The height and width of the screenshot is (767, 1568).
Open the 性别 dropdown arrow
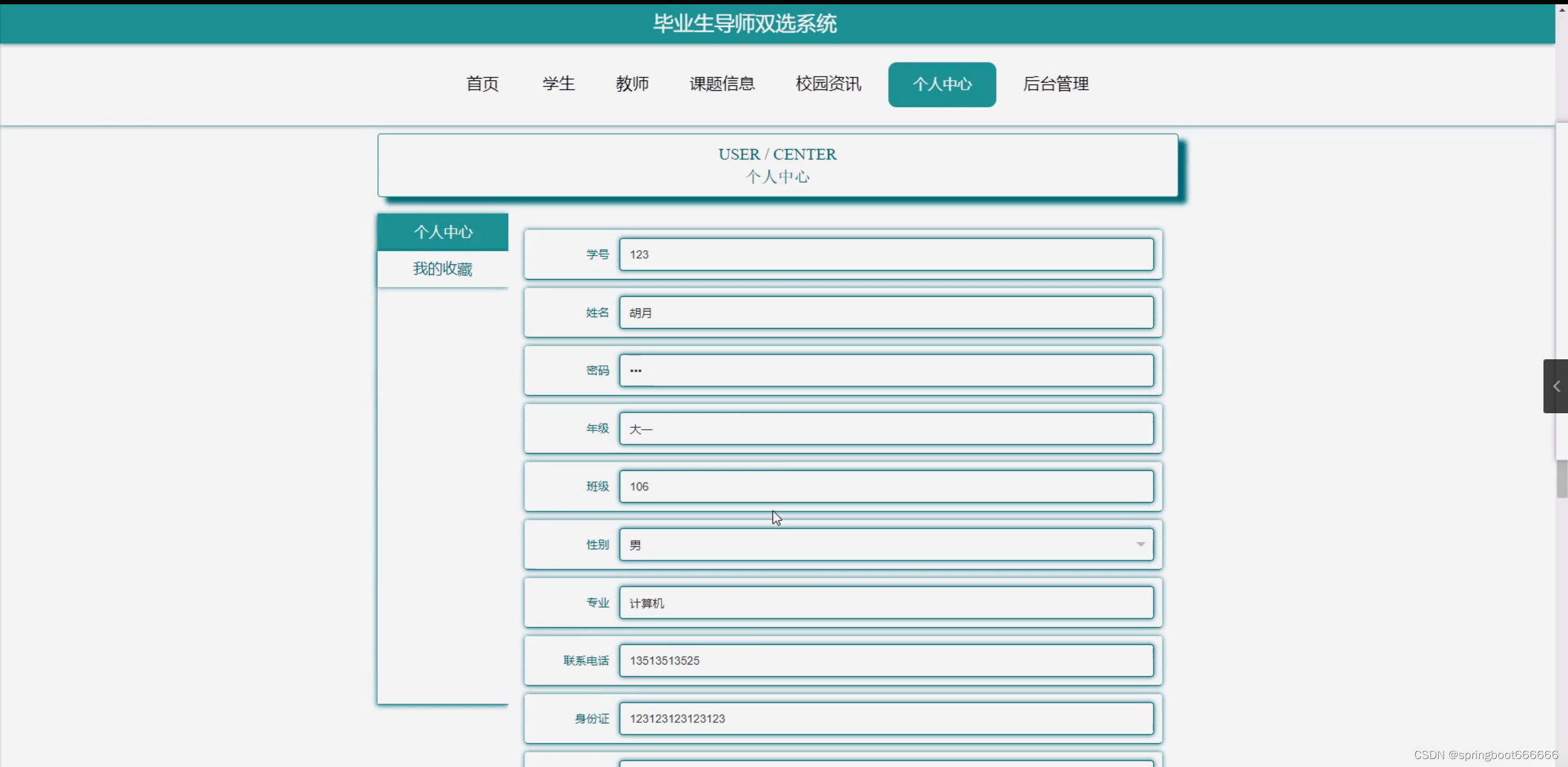(1140, 544)
